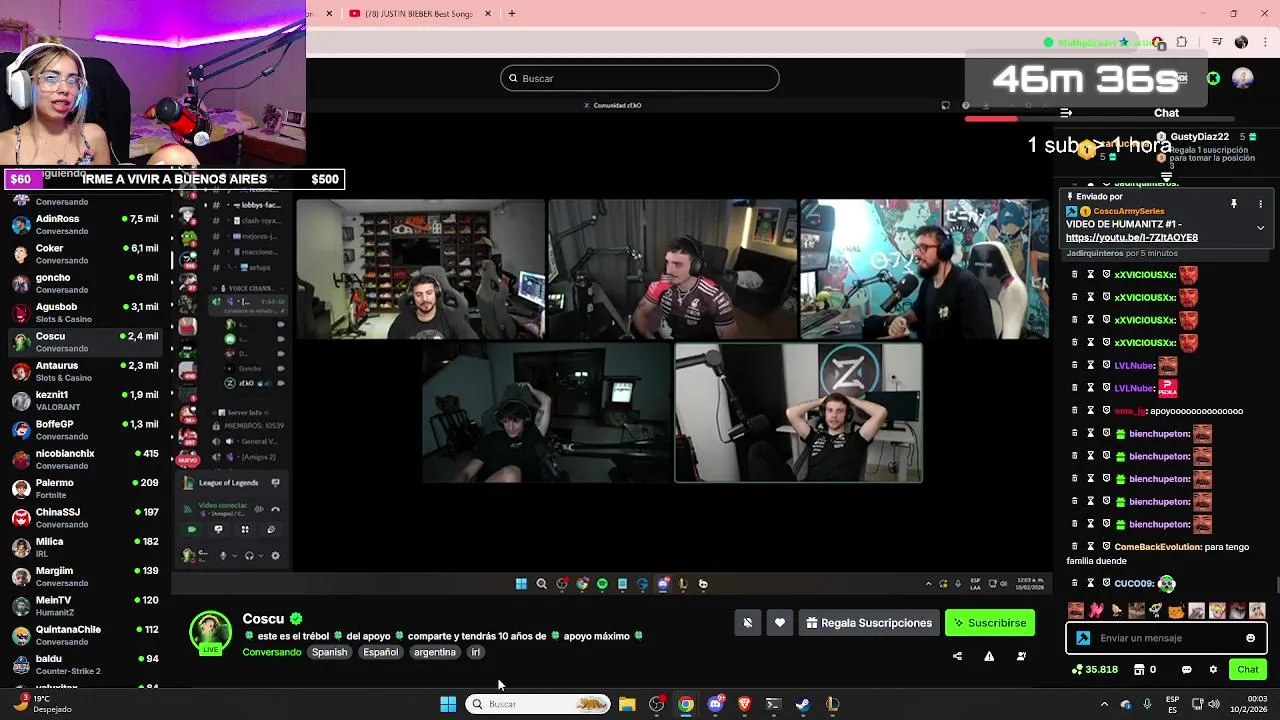Click the Buscar search field at the top
The image size is (1280, 720).
[x=640, y=78]
